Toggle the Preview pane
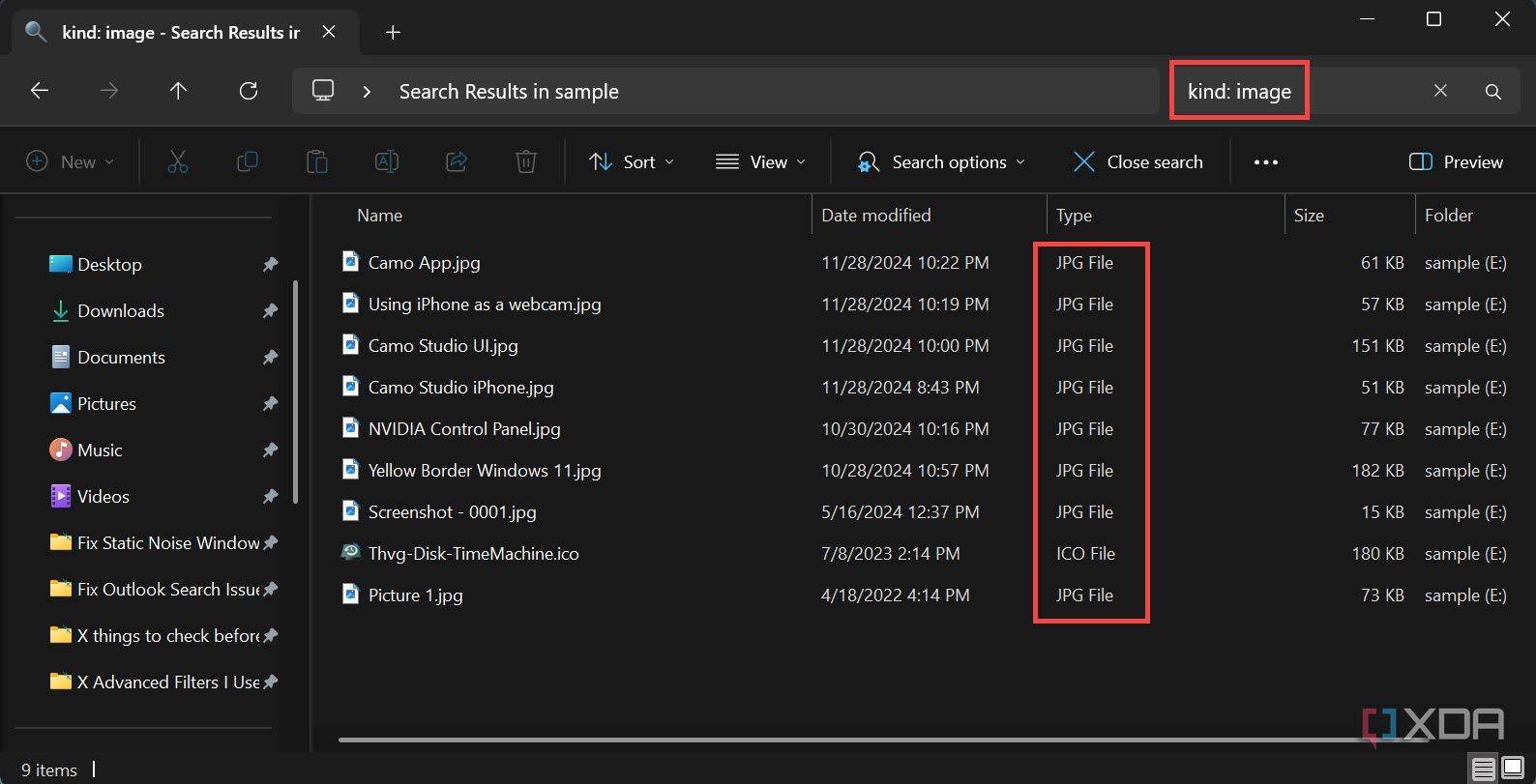Viewport: 1536px width, 784px height. point(1456,161)
